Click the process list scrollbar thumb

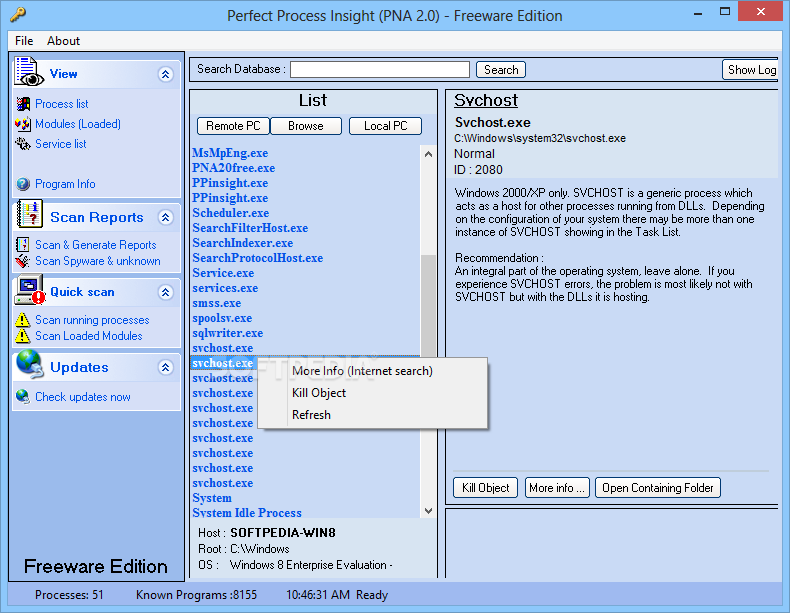[428, 307]
